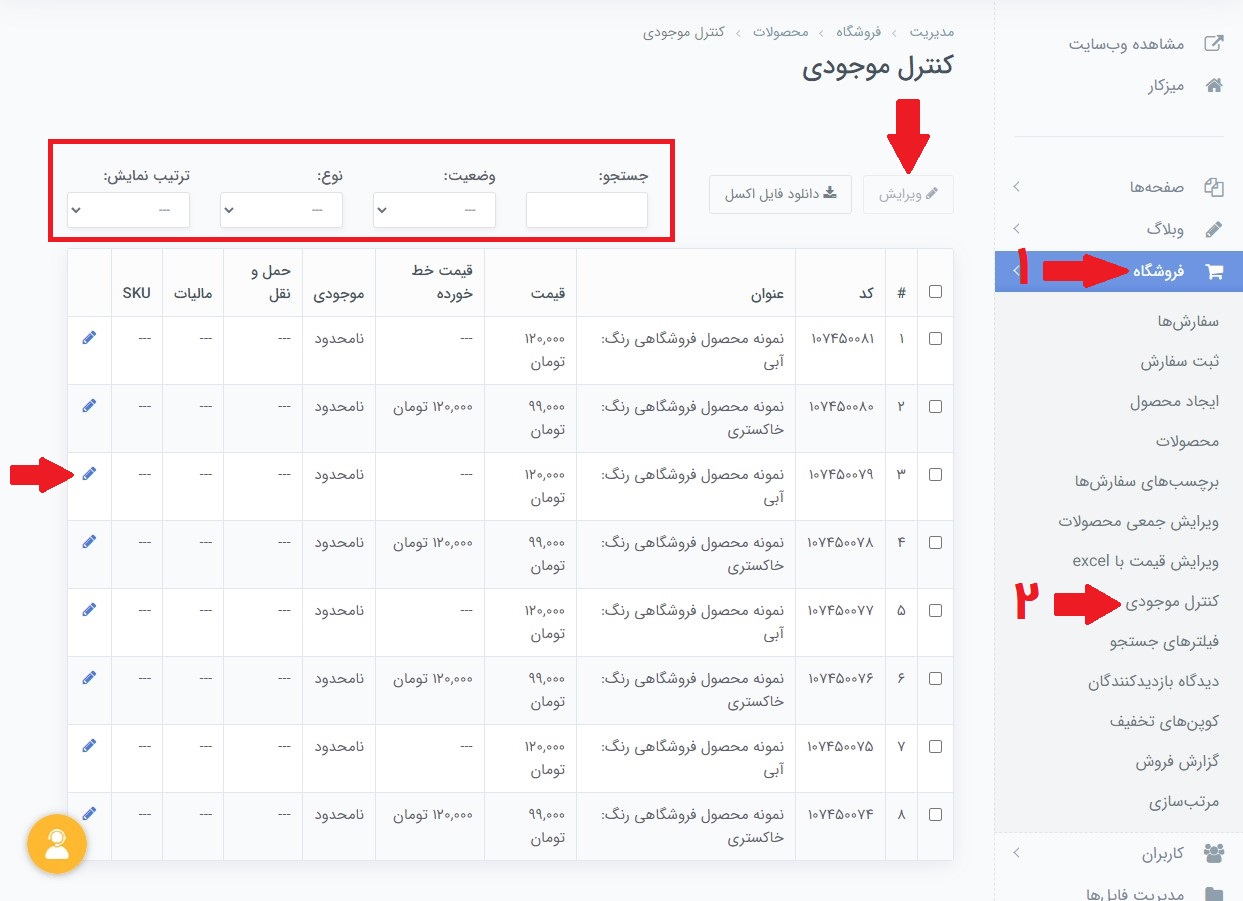Click the pages icon next to صفحه‌ها
The width and height of the screenshot is (1243, 901).
coord(1213,186)
